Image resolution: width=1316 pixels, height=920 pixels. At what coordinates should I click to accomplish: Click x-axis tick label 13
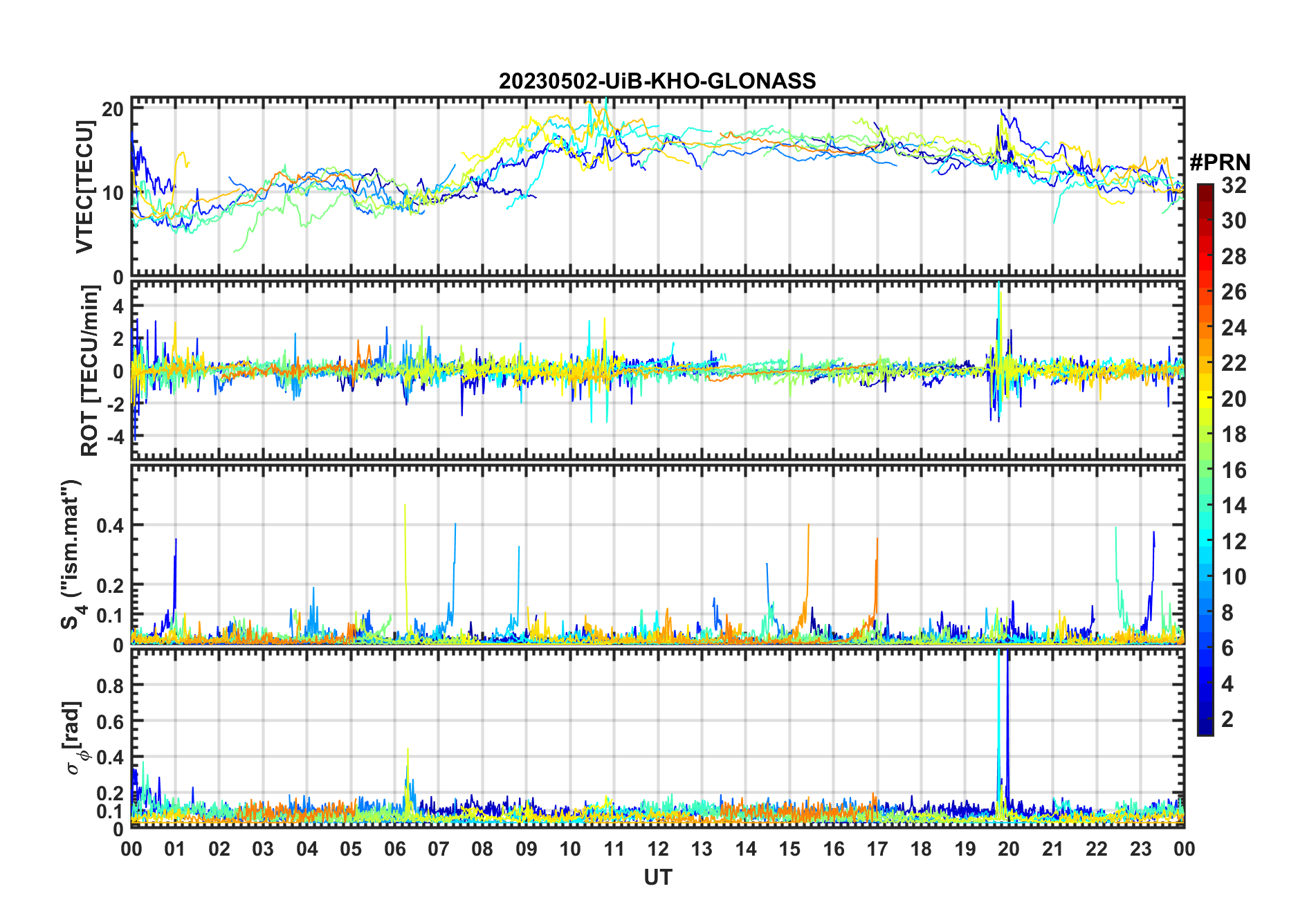coord(702,849)
